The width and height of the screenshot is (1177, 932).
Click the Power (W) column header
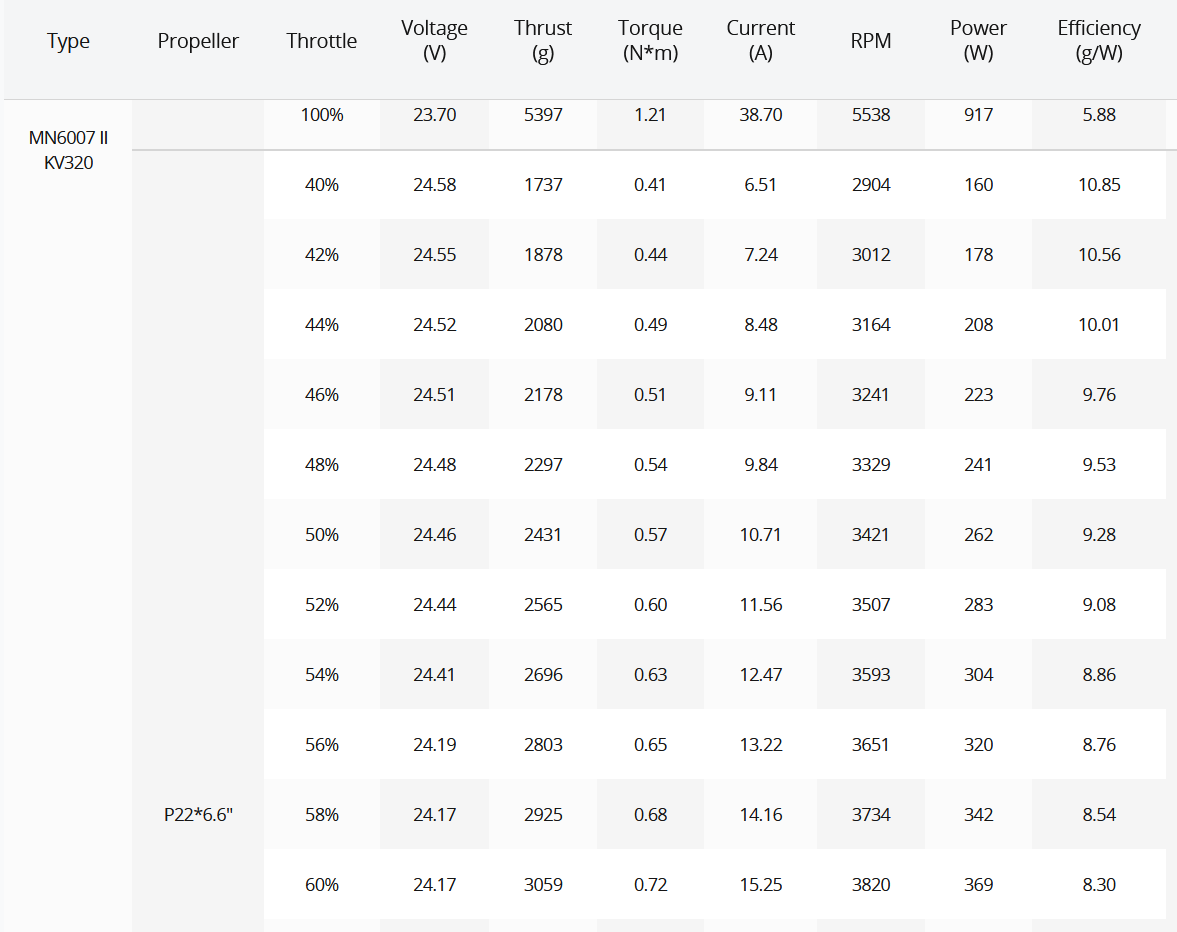978,41
